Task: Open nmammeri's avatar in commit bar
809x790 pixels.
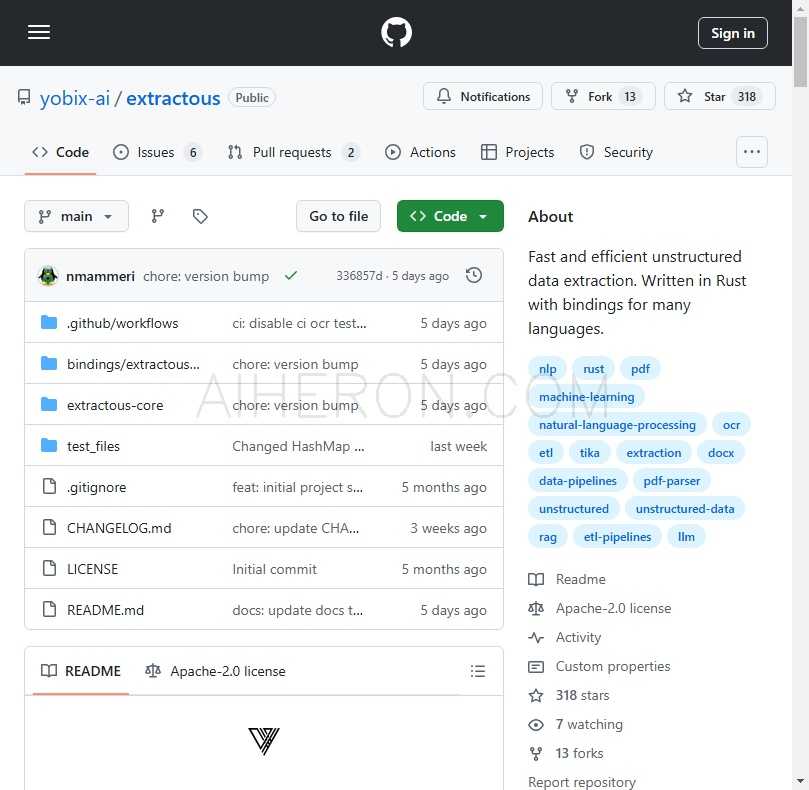Action: [48, 276]
